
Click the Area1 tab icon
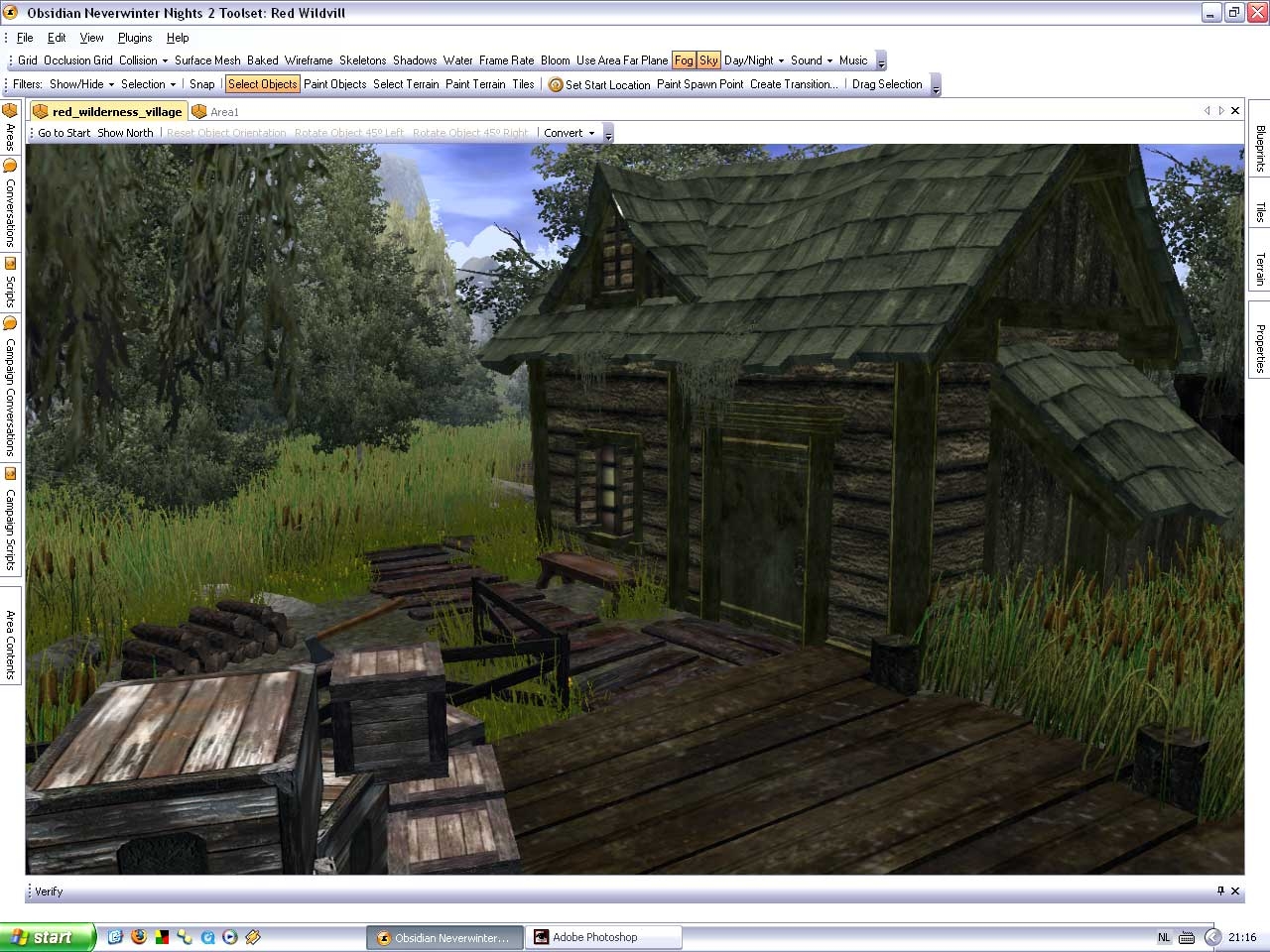click(199, 112)
